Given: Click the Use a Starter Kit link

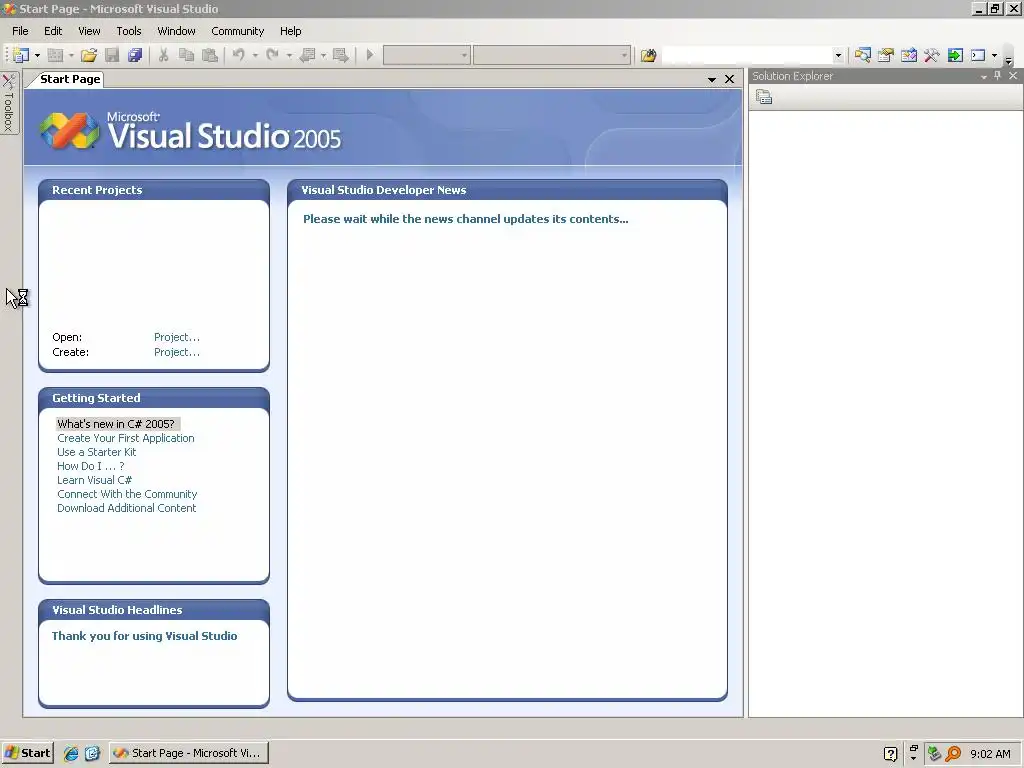Looking at the screenshot, I should click(97, 452).
